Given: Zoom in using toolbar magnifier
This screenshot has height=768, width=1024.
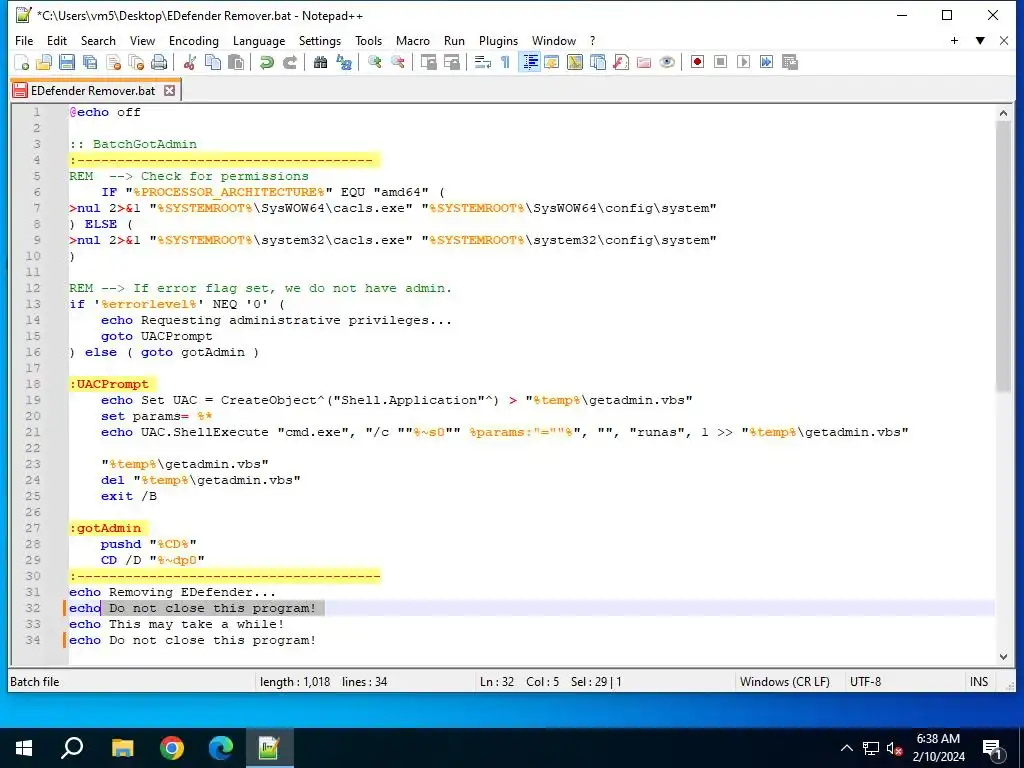Looking at the screenshot, I should click(375, 62).
